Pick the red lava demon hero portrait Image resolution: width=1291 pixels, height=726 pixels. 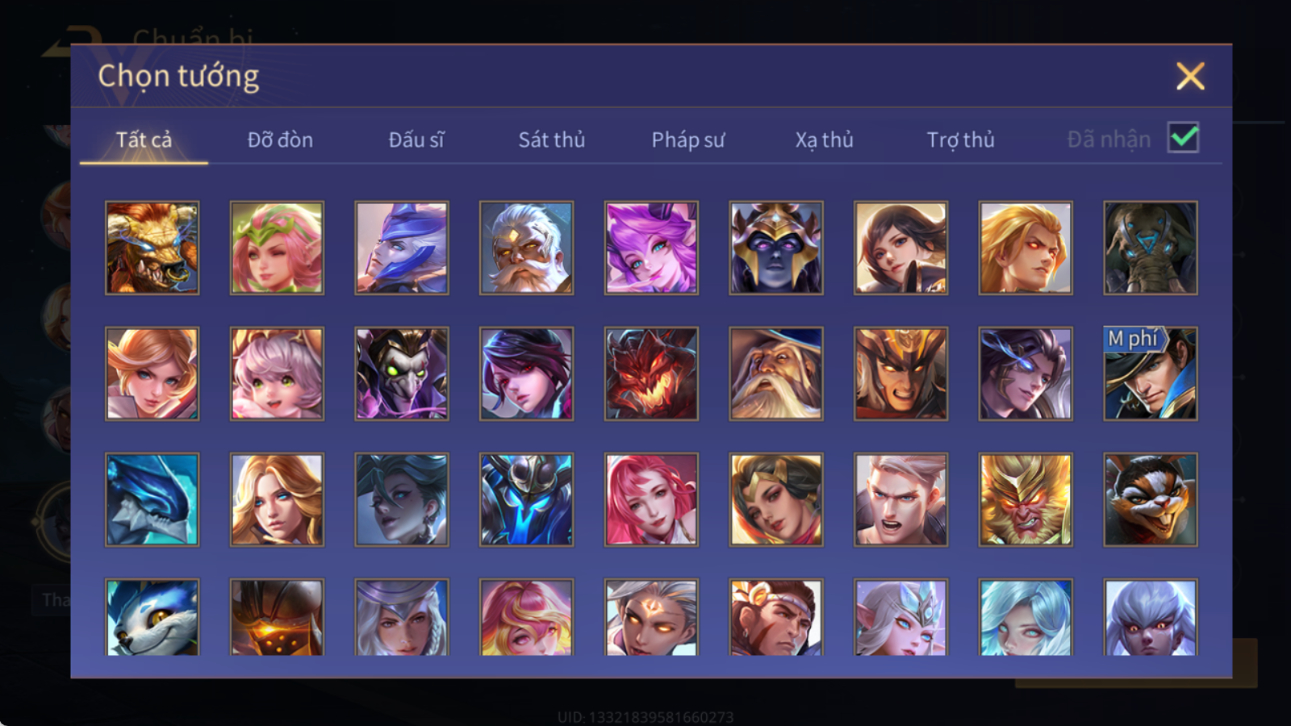click(651, 374)
